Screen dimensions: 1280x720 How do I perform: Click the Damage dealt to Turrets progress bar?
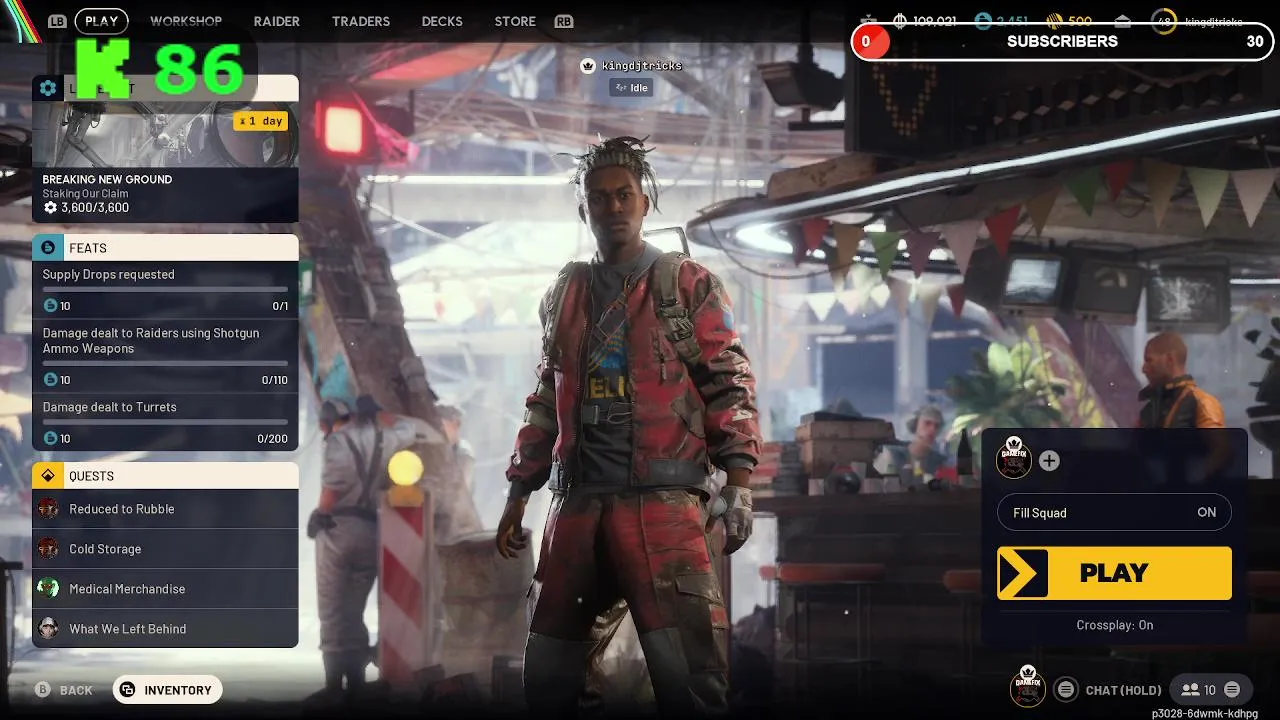165,423
